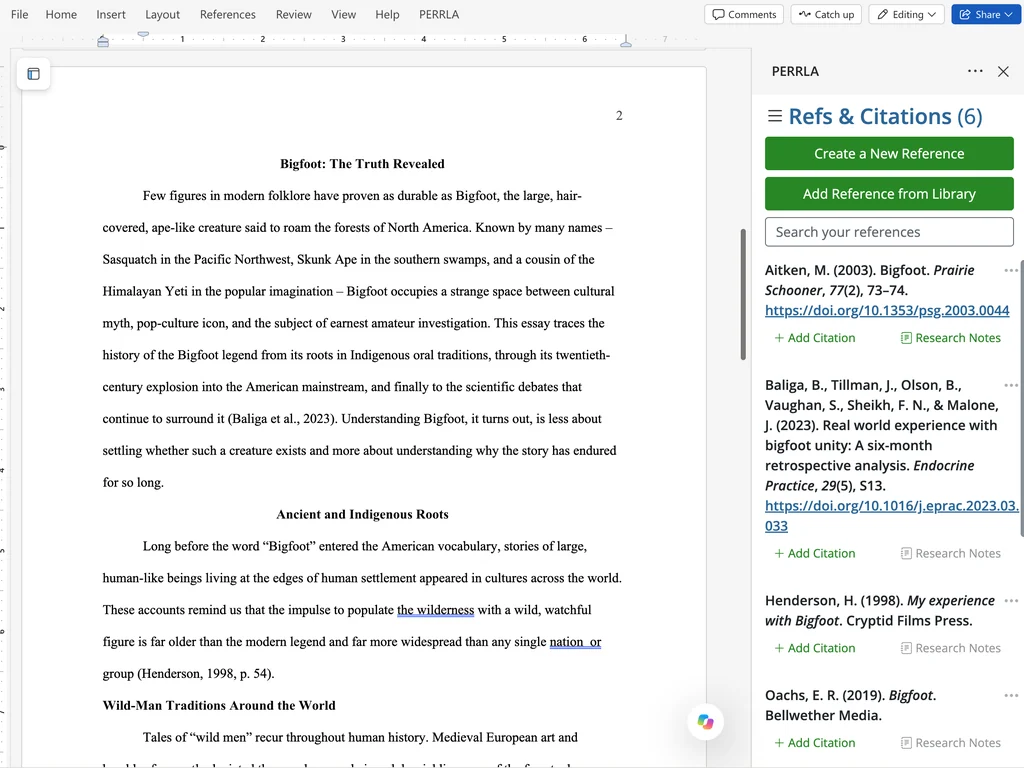This screenshot has width=1024, height=768.
Task: Select the PERRLA ribbon tab
Action: point(439,14)
